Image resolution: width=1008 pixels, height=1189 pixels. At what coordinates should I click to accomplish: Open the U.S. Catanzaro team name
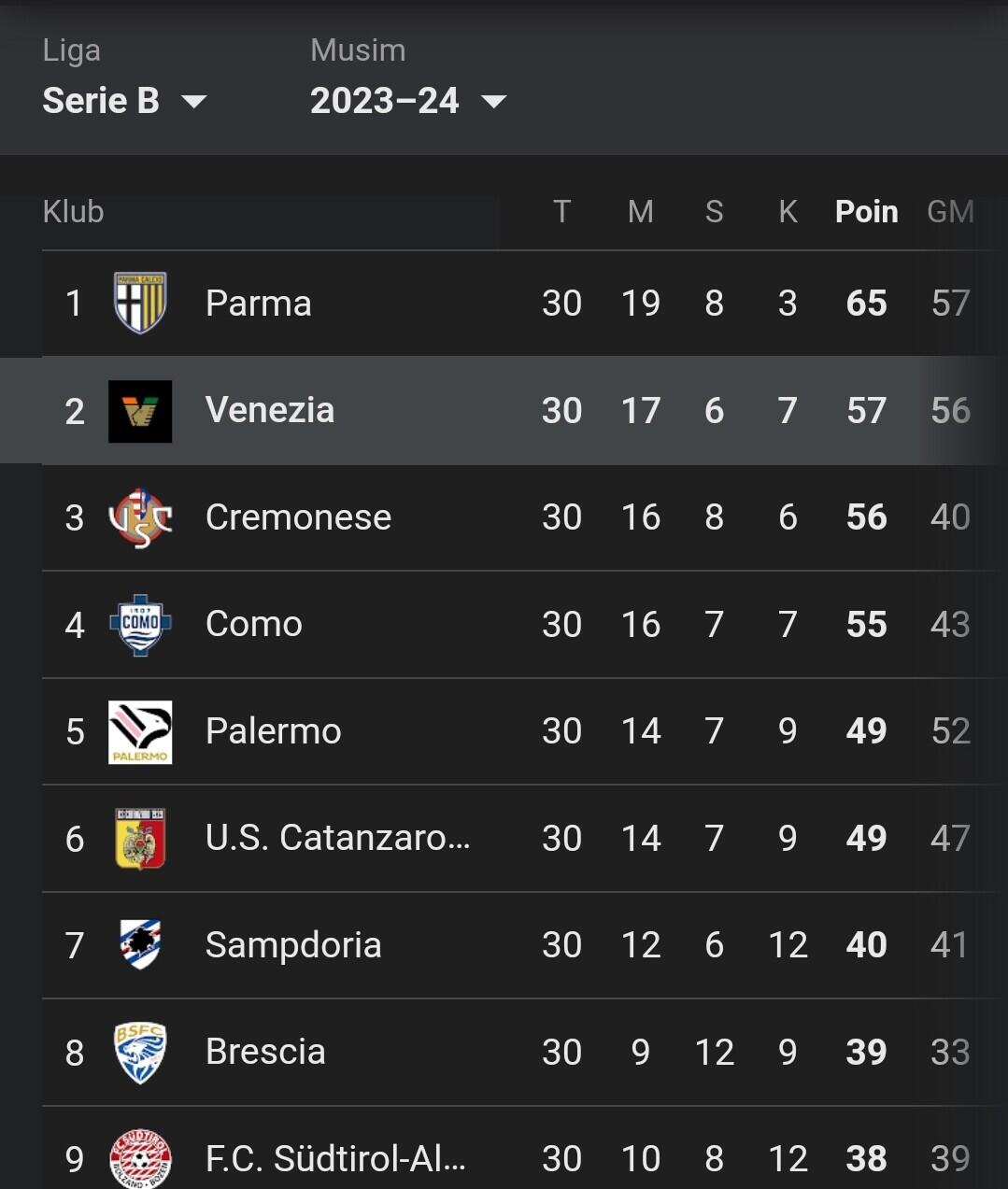[x=337, y=838]
